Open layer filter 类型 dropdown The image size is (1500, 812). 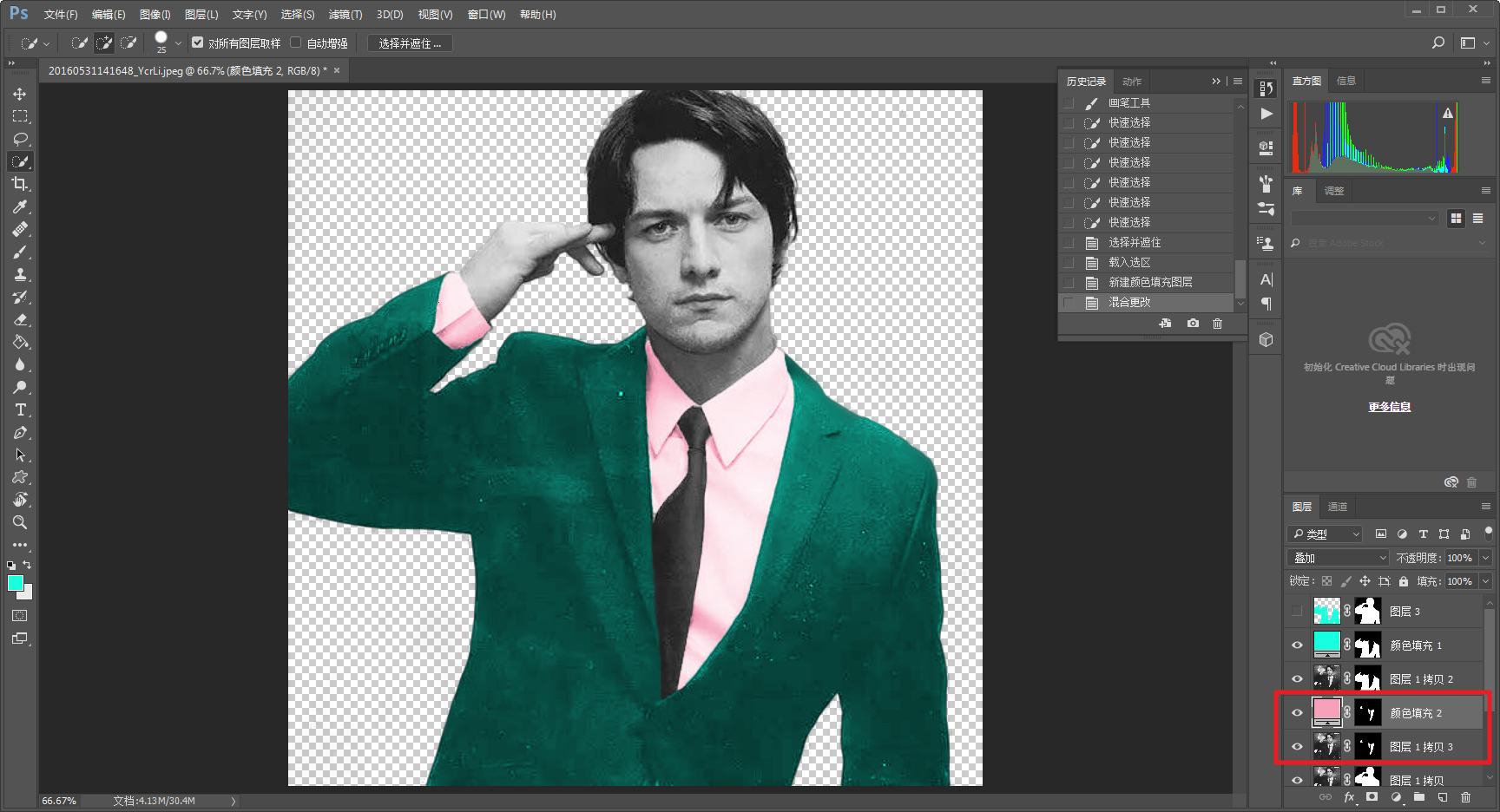point(1325,534)
